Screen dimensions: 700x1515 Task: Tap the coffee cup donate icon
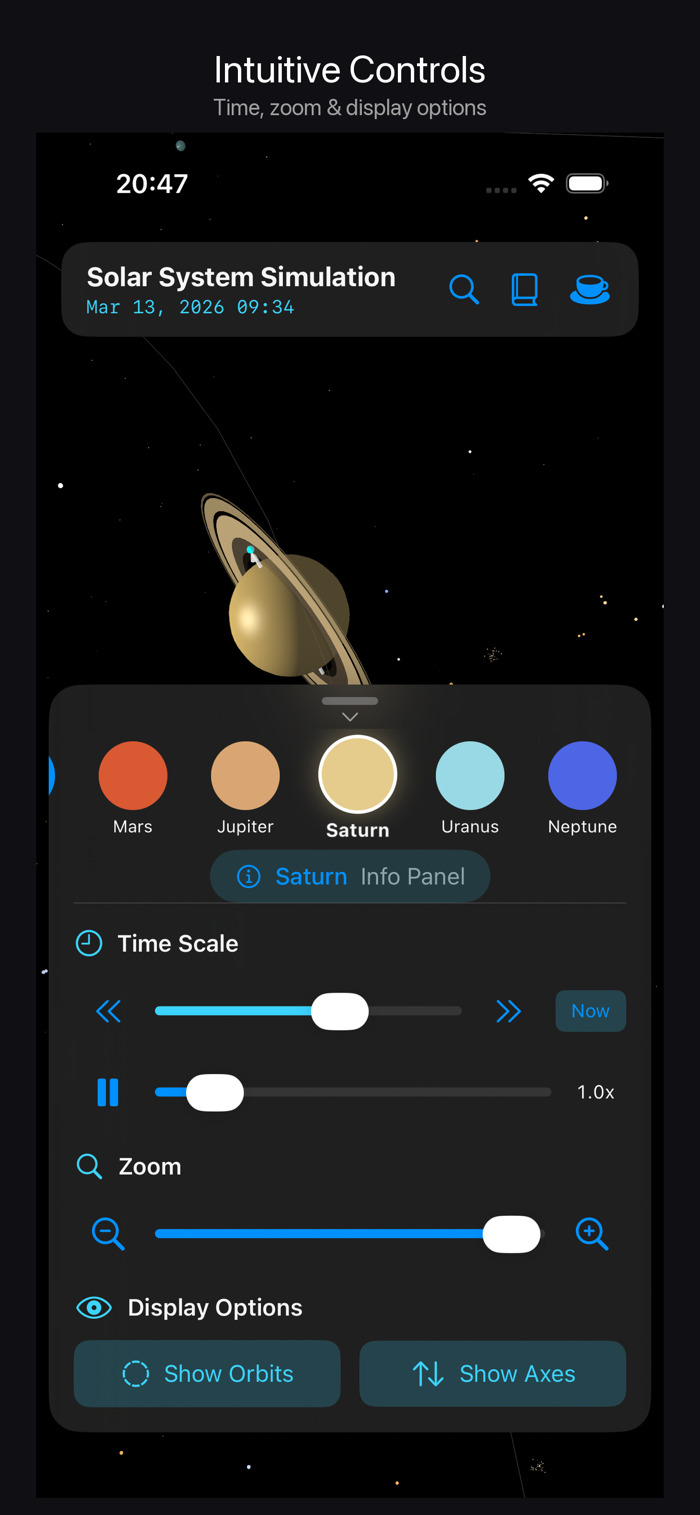point(590,289)
